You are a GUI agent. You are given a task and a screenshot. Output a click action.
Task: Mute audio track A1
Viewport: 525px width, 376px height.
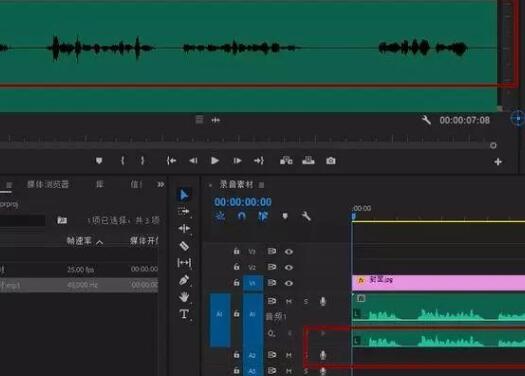click(x=289, y=302)
